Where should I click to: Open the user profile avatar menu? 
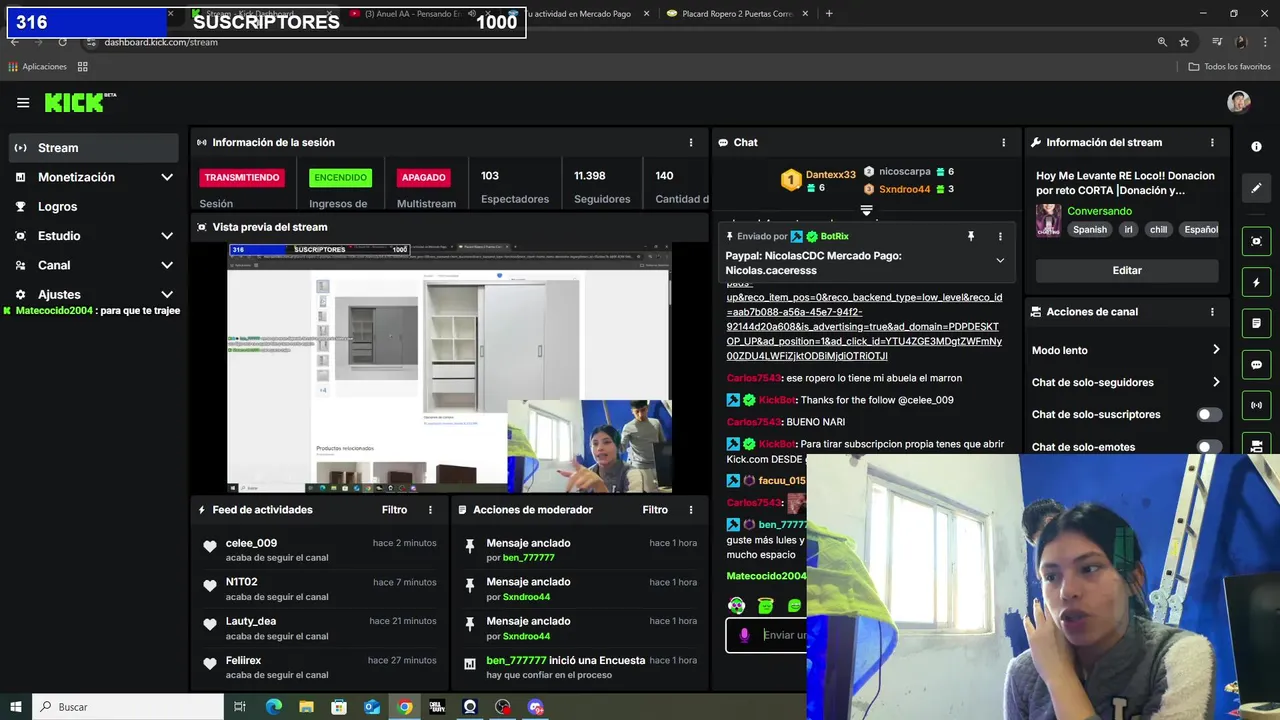click(x=1239, y=102)
